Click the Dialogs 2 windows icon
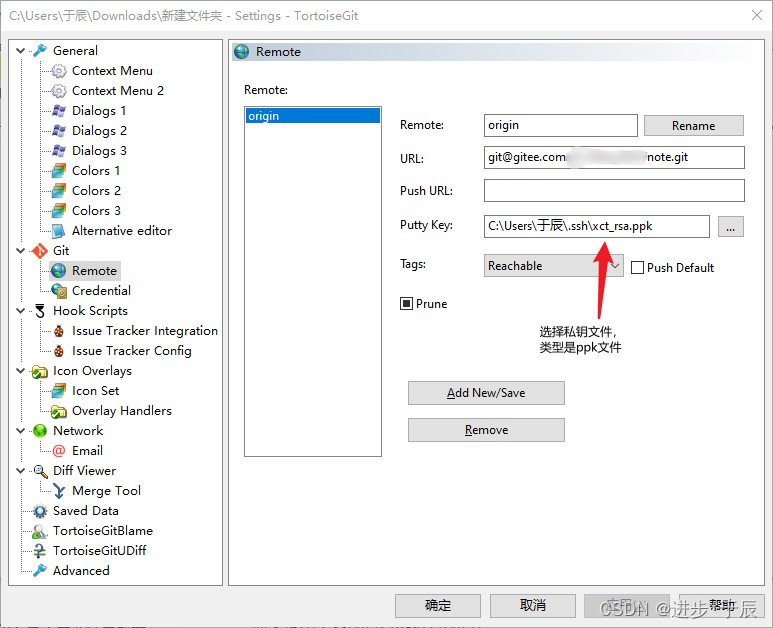This screenshot has height=628, width=773. tap(59, 131)
